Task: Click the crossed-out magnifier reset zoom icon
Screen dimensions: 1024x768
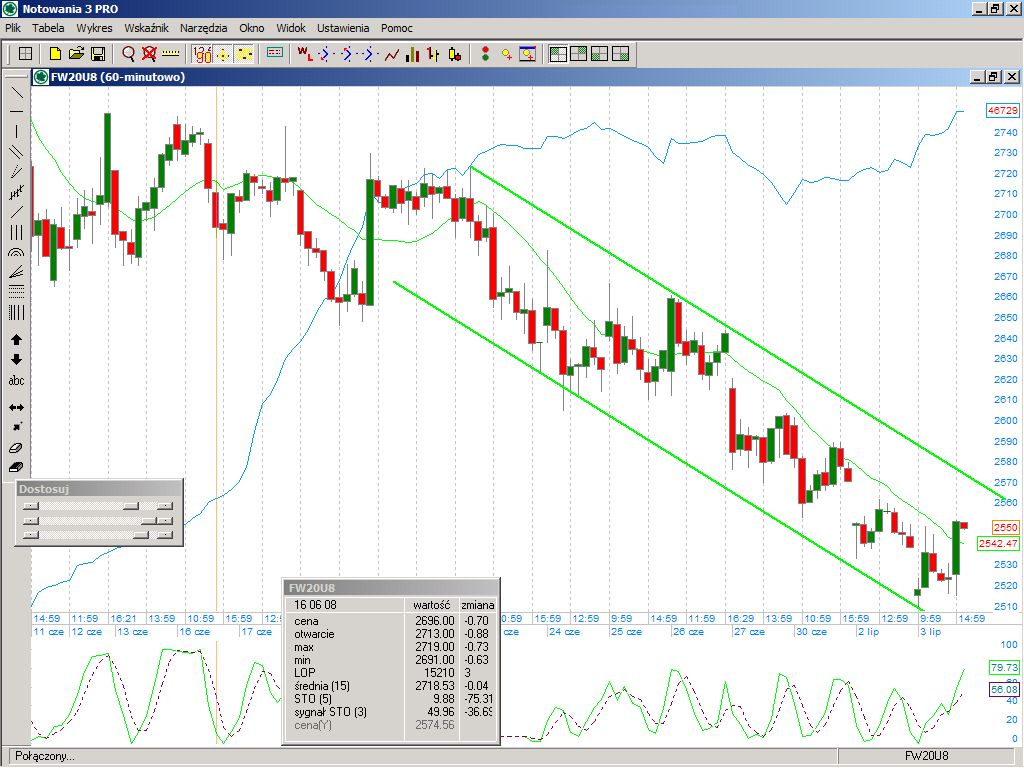Action: tap(149, 54)
